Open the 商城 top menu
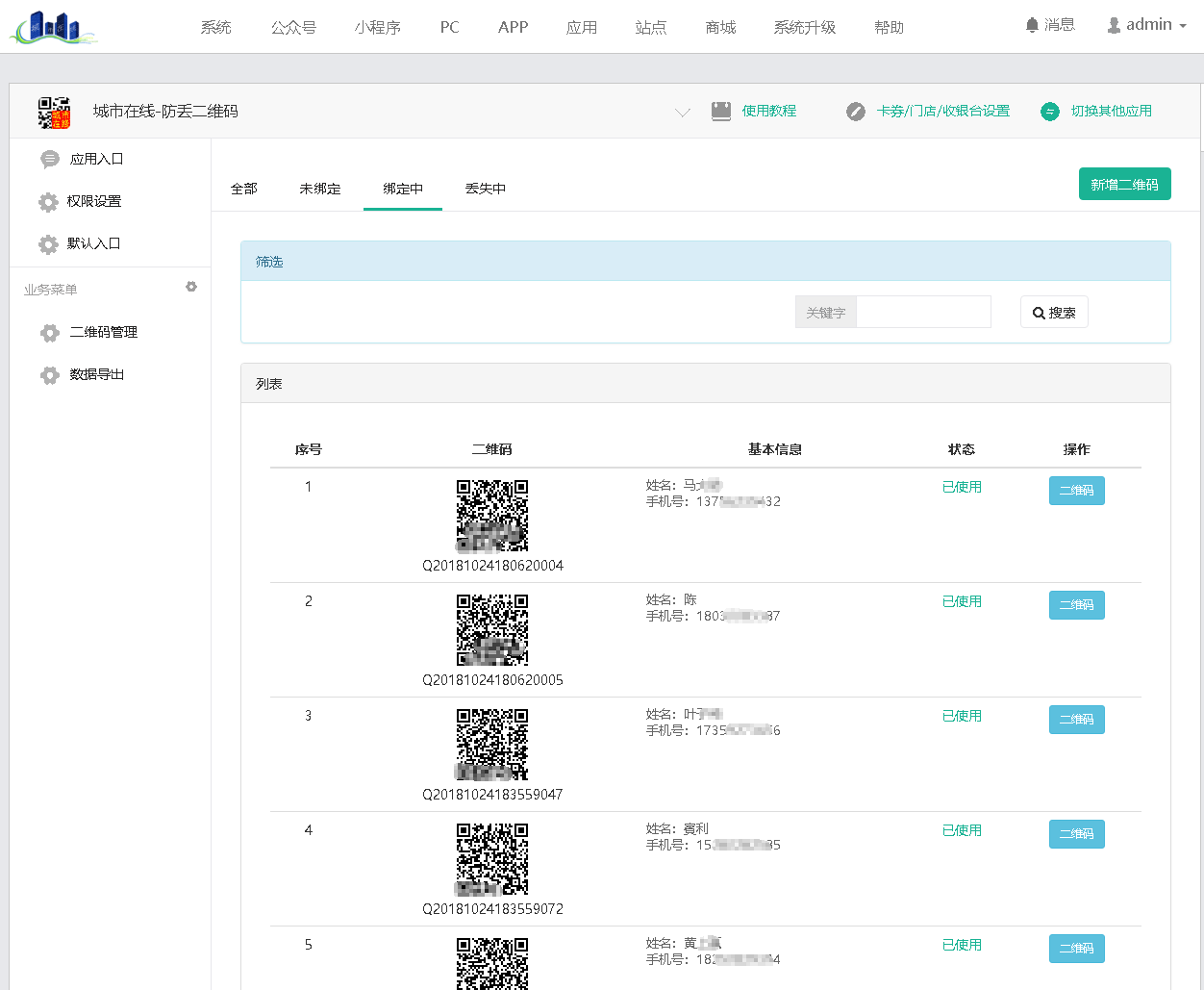The height and width of the screenshot is (990, 1204). click(720, 27)
